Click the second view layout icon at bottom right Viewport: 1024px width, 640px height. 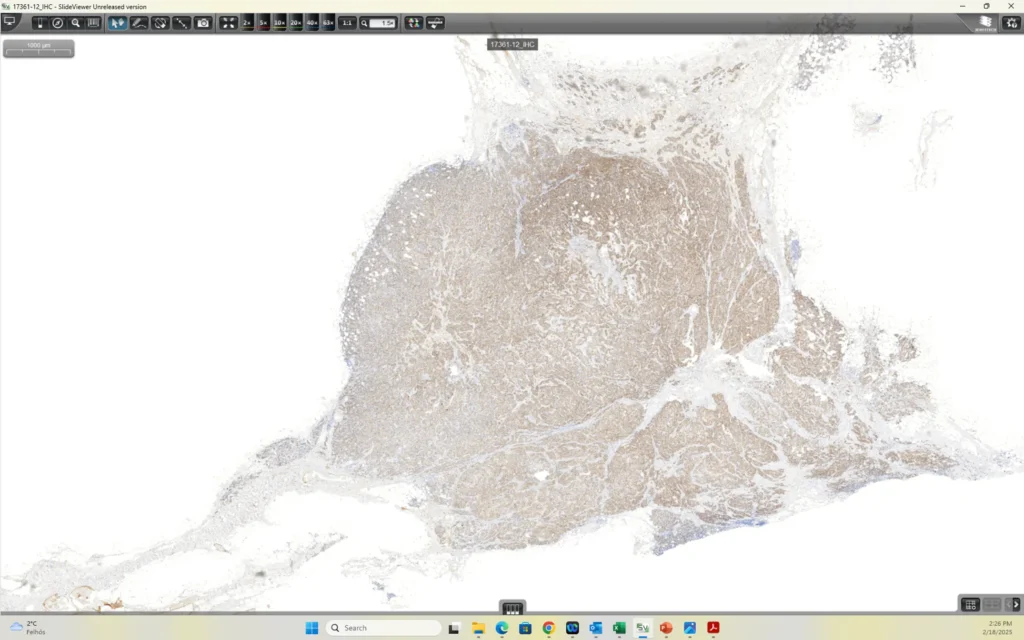[x=991, y=605]
